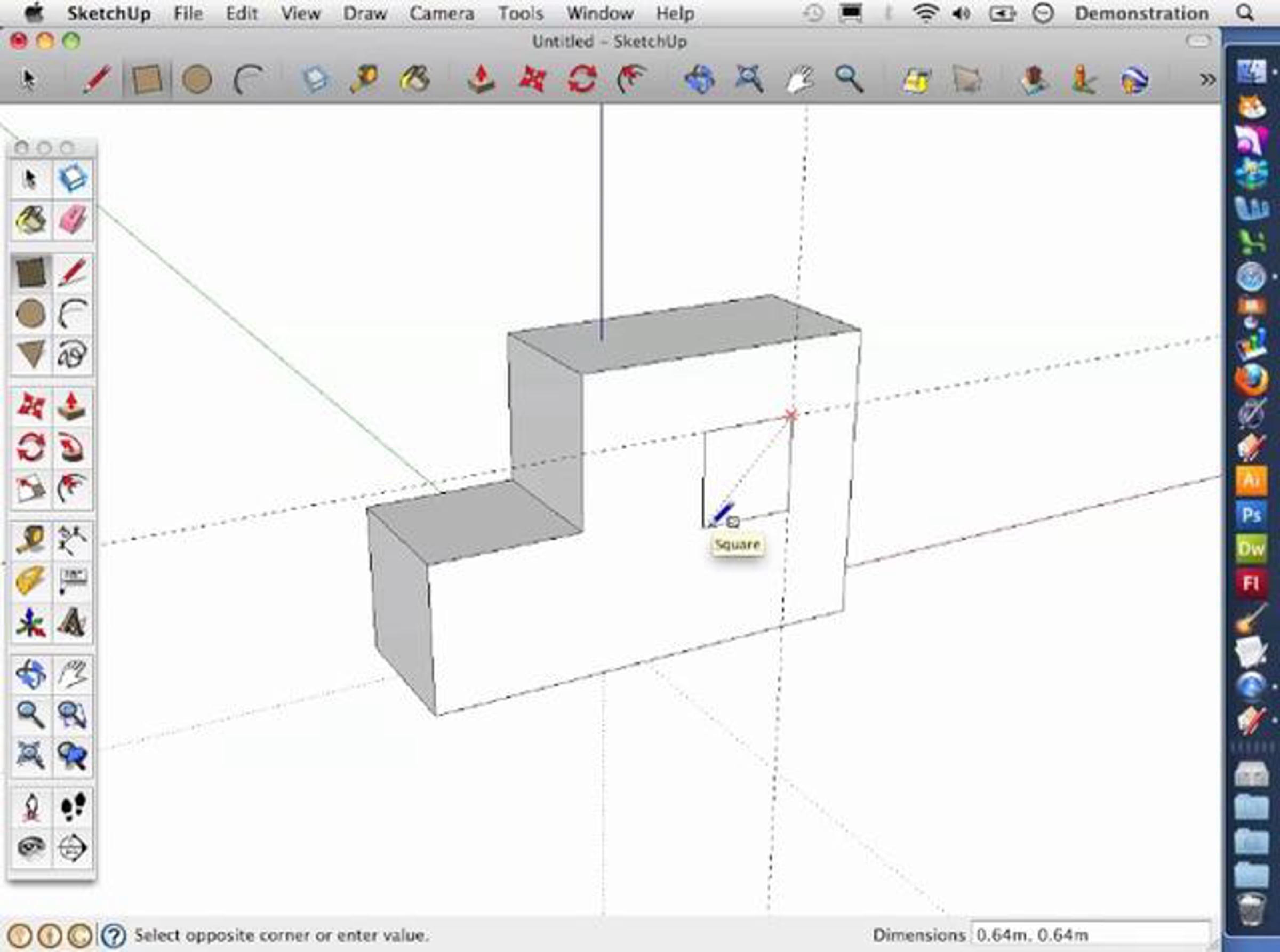This screenshot has height=952, width=1280.
Task: Select the Zoom Extents tool in the toolbar
Action: pyautogui.click(x=749, y=79)
